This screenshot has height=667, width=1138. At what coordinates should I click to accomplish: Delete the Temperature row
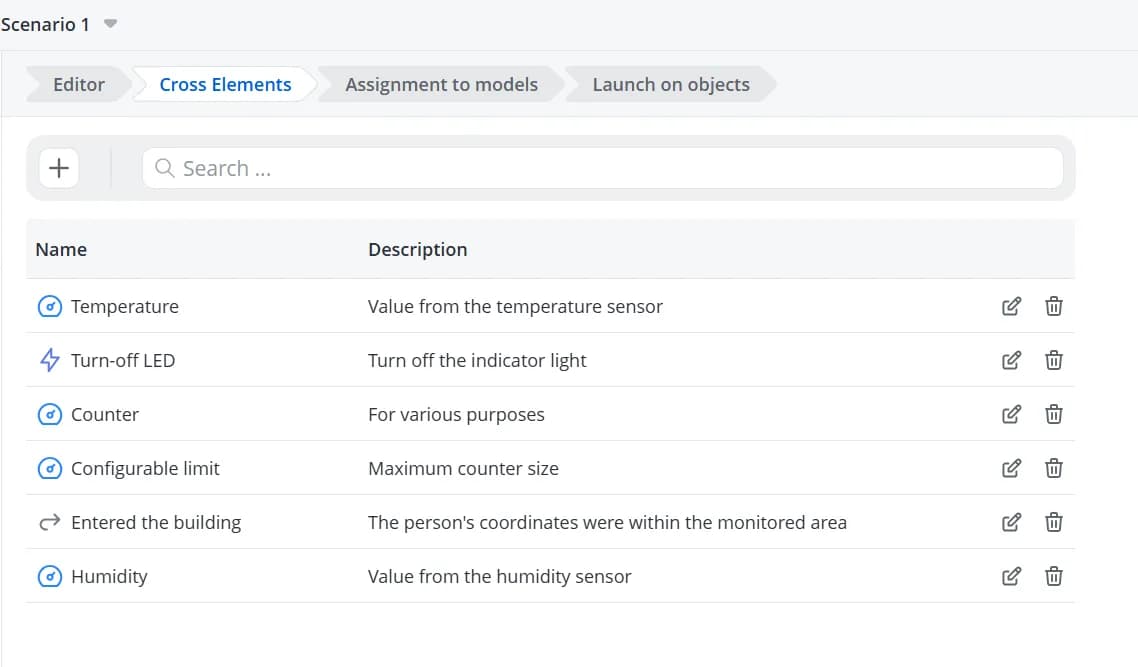(x=1054, y=306)
